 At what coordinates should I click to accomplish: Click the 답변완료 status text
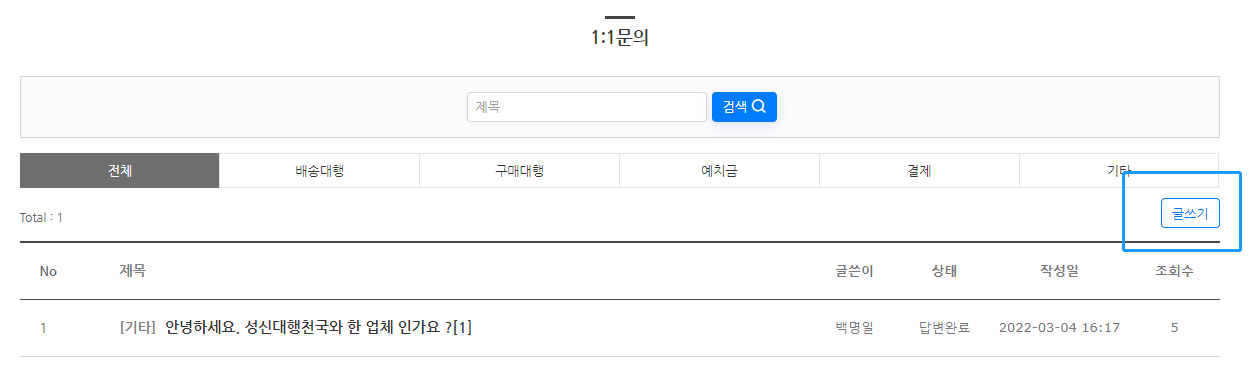944,327
